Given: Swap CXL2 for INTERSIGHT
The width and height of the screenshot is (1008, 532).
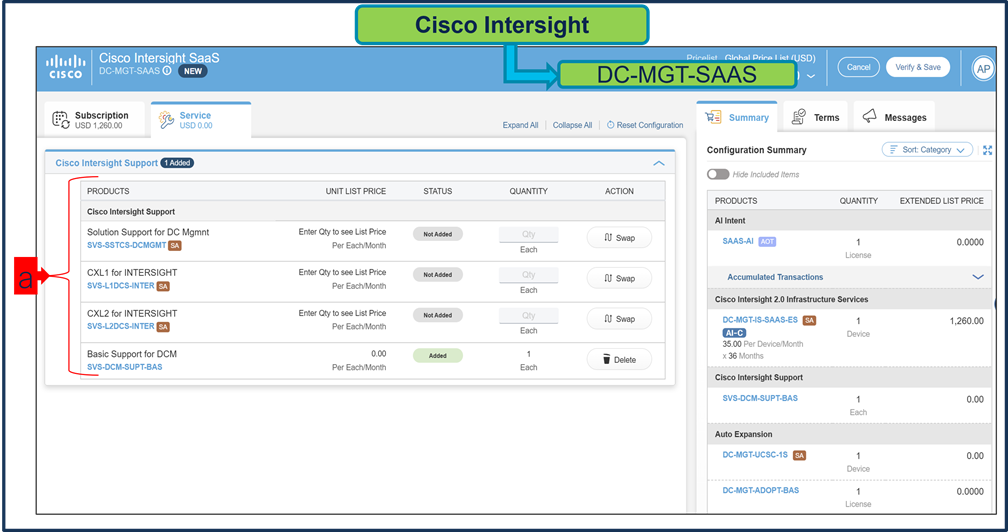Looking at the screenshot, I should pos(619,319).
